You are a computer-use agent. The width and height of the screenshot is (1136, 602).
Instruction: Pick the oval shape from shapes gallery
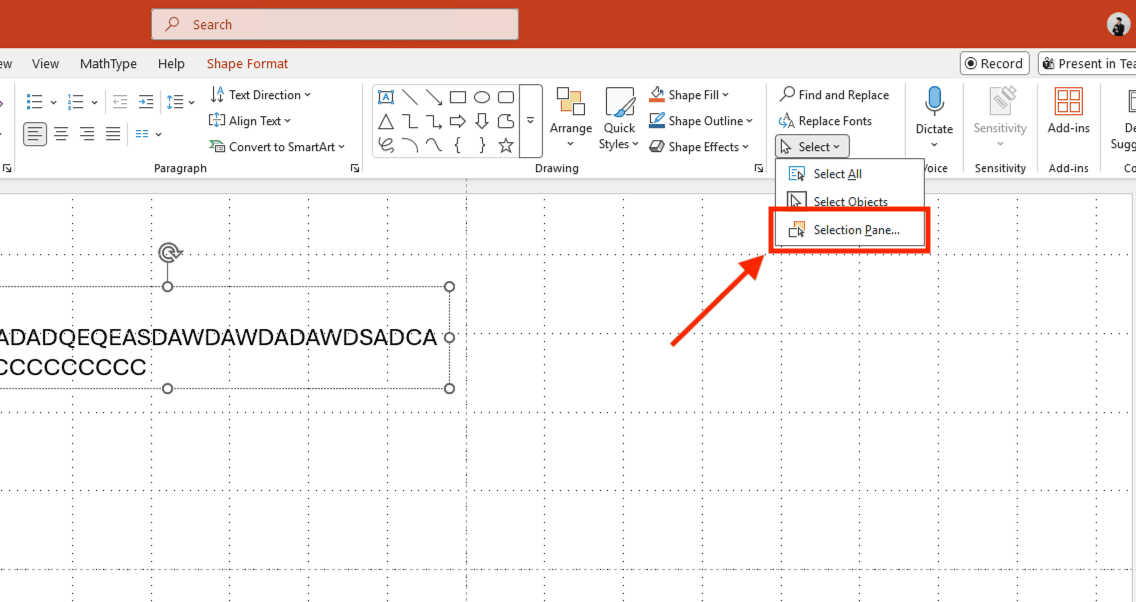482,97
